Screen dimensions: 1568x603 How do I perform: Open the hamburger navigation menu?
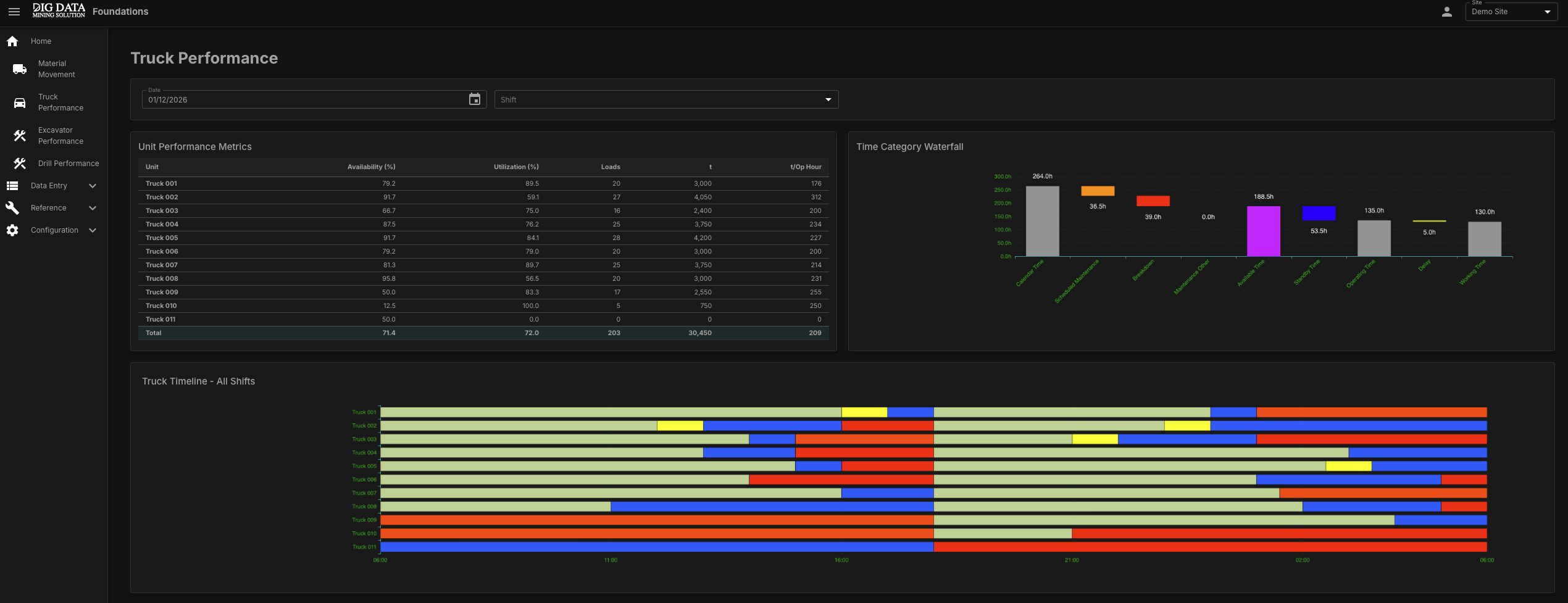click(14, 12)
